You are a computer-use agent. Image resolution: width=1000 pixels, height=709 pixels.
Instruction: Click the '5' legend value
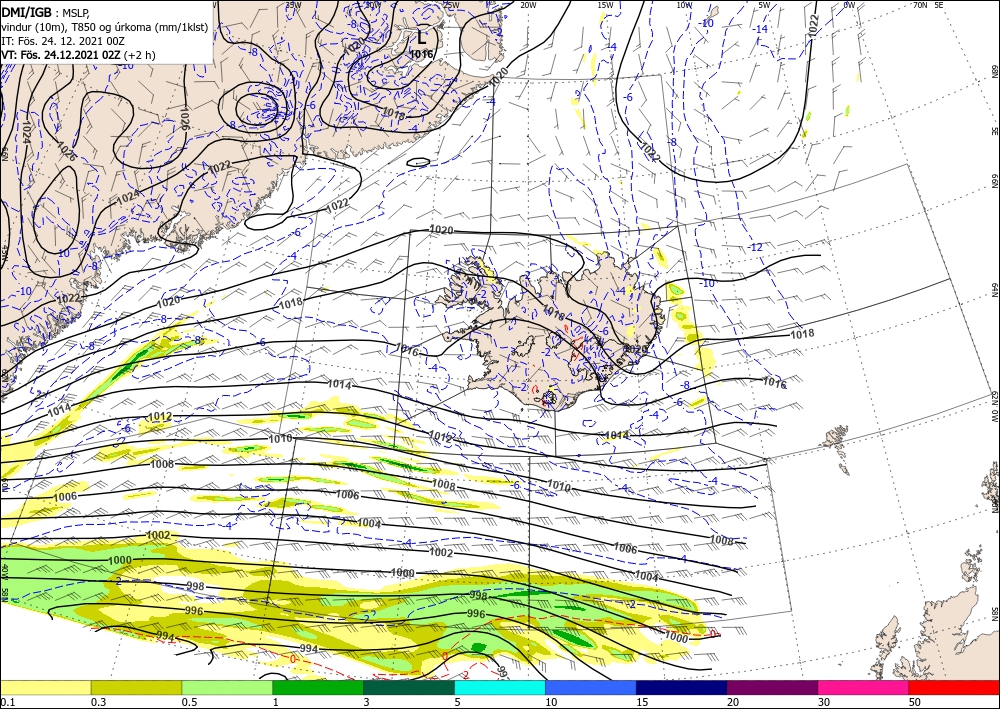click(458, 702)
